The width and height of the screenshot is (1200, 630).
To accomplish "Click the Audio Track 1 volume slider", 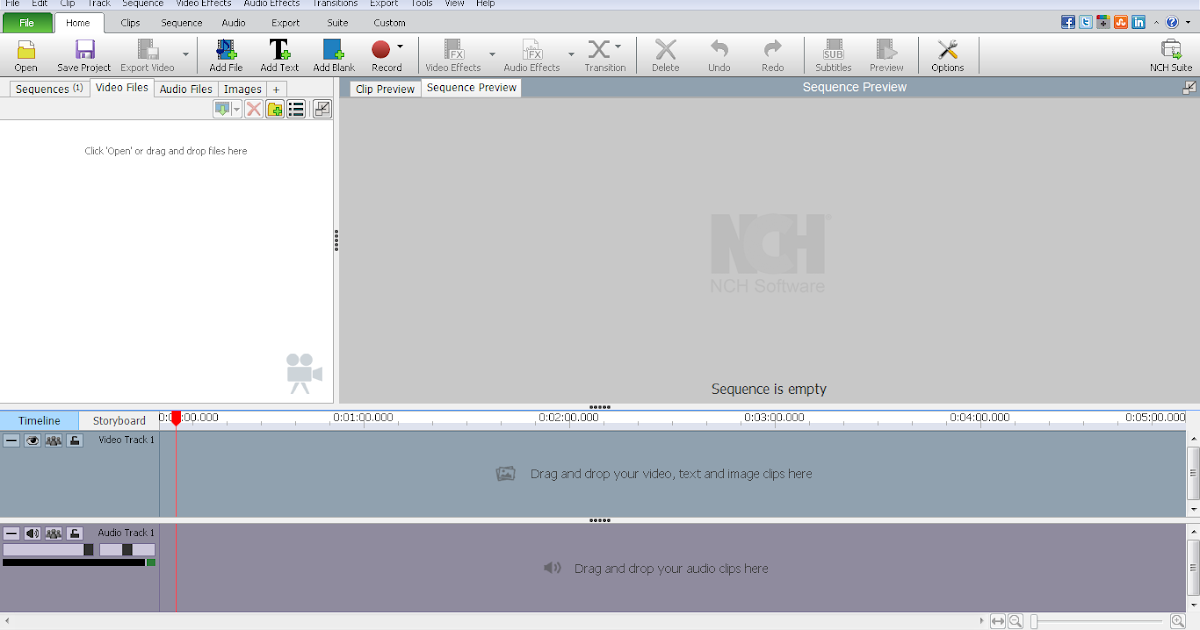I will 48,550.
